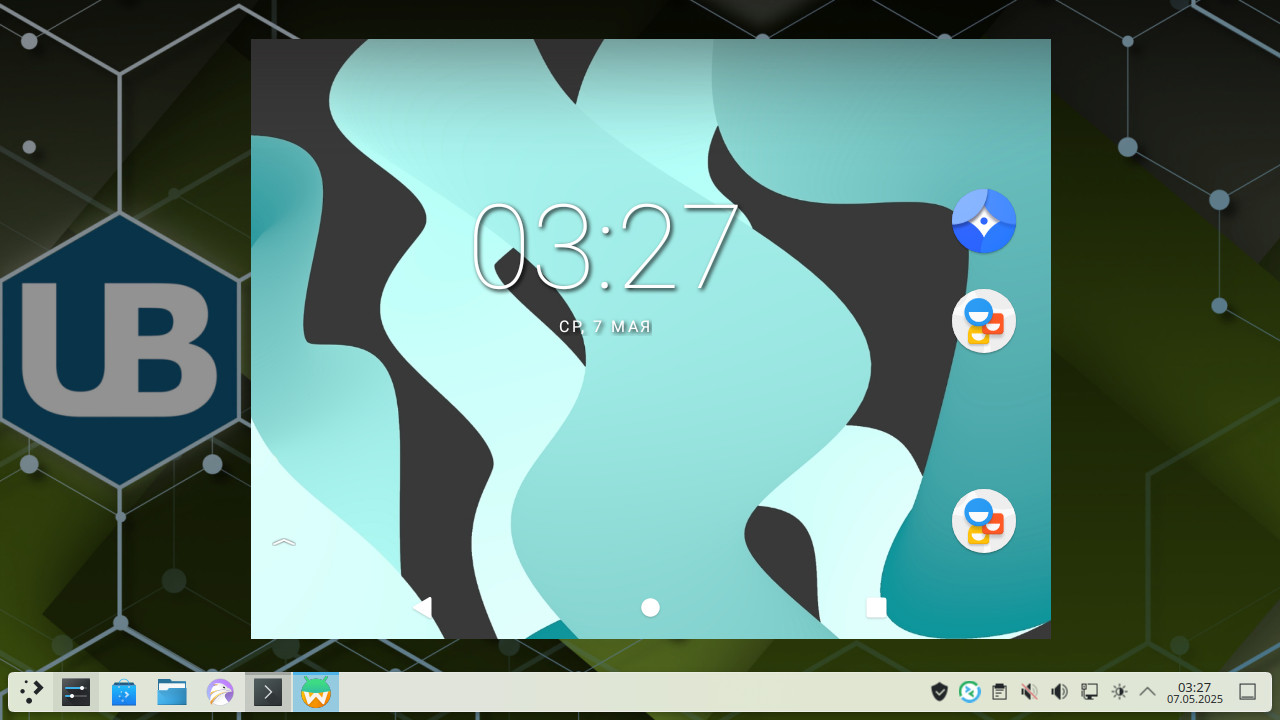Image resolution: width=1280 pixels, height=720 pixels.
Task: Switch to the Konsole terminal taskbar entry
Action: click(268, 692)
